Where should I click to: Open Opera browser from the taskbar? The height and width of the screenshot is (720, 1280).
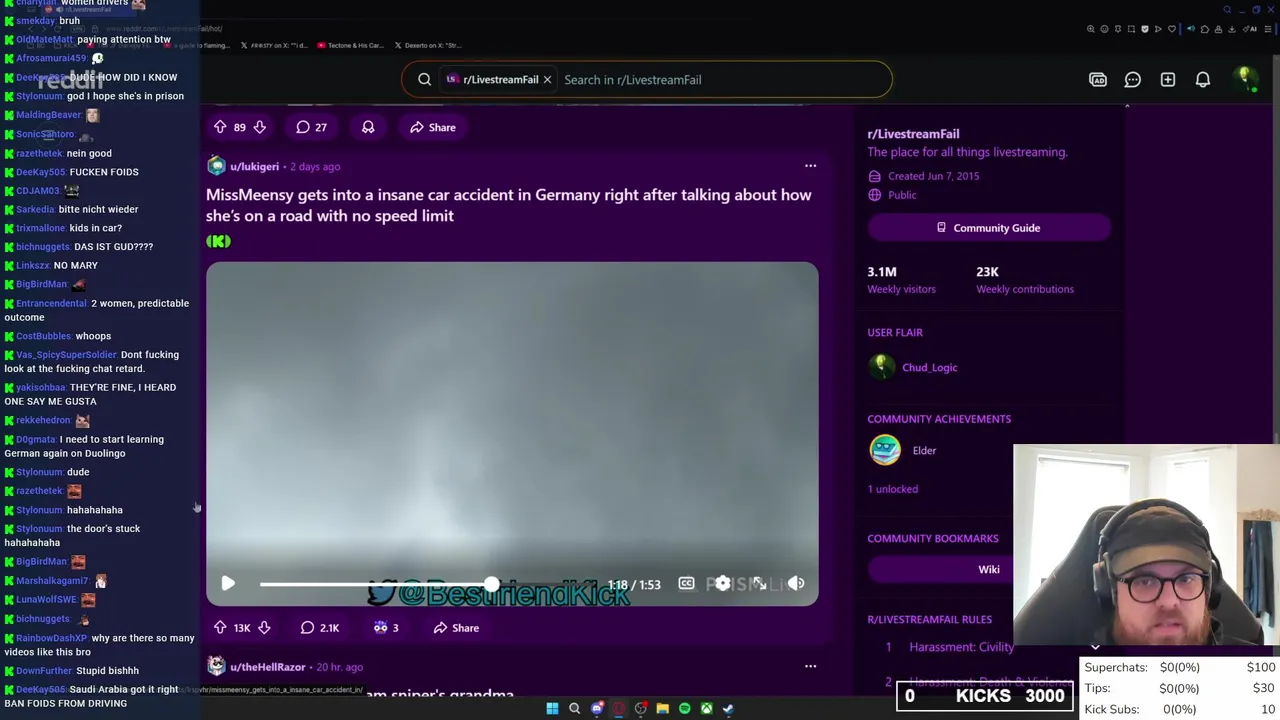[x=618, y=708]
